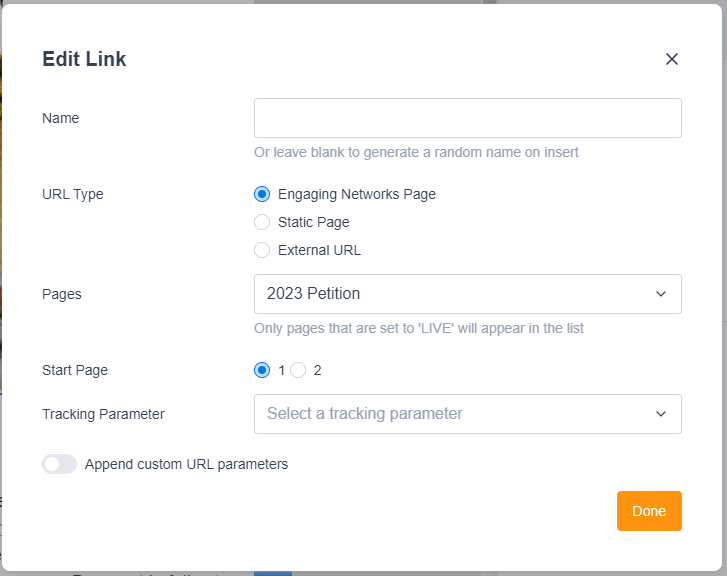Screen dimensions: 727x576
Task: Click the 'Tracking Parameter' field label
Action: pos(103,414)
